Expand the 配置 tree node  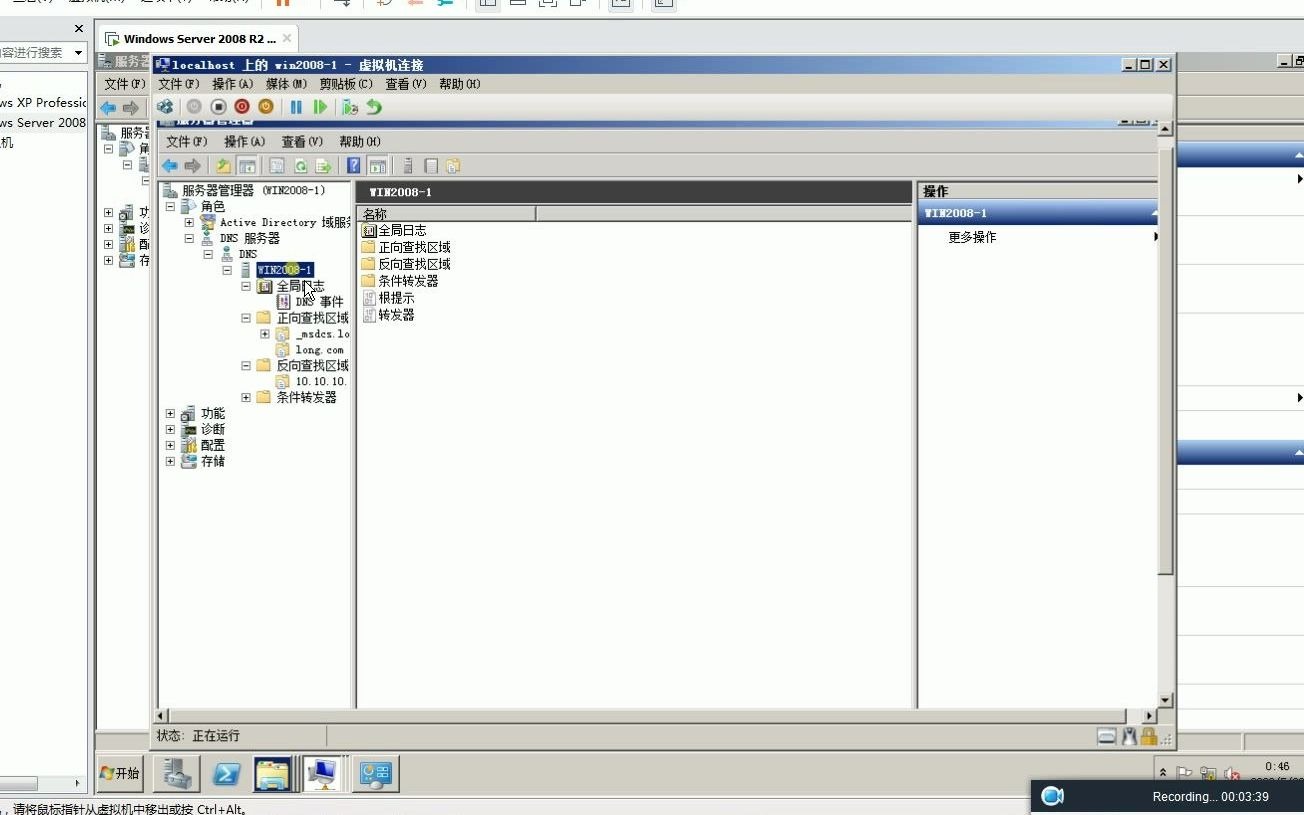click(170, 445)
